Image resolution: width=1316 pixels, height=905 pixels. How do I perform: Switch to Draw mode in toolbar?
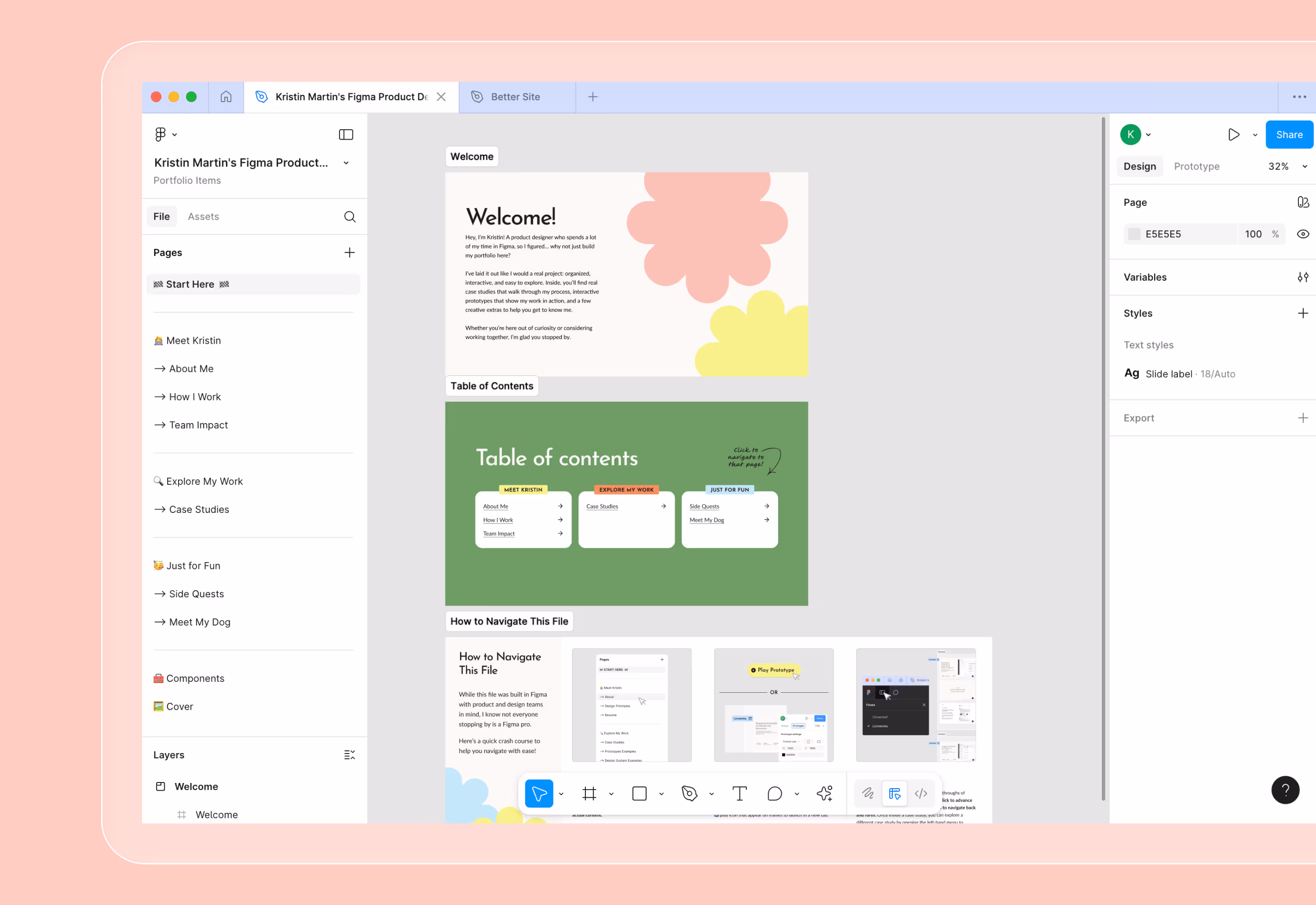tap(867, 793)
